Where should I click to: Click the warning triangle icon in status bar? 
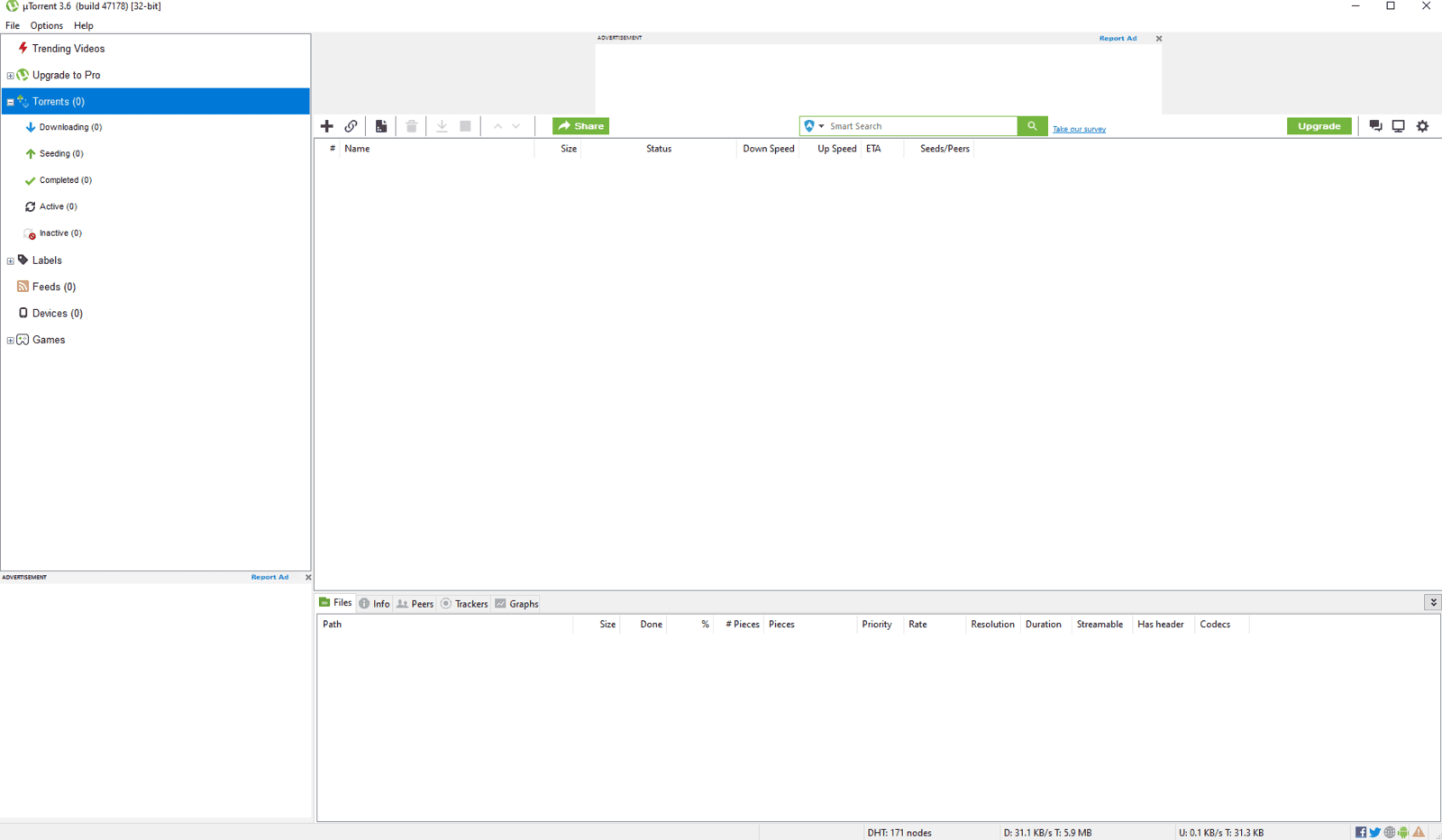(1419, 833)
